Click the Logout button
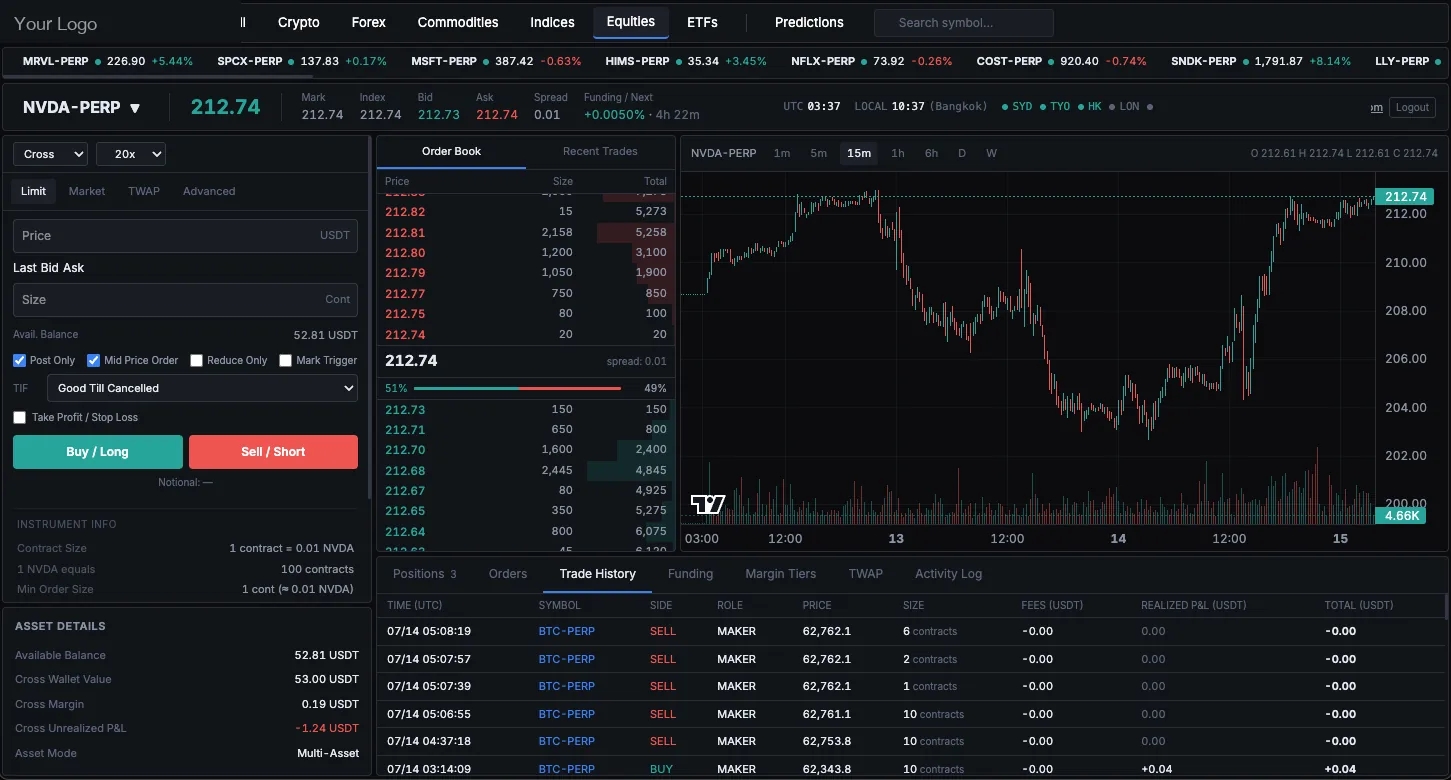This screenshot has height=780, width=1451. tap(1412, 108)
